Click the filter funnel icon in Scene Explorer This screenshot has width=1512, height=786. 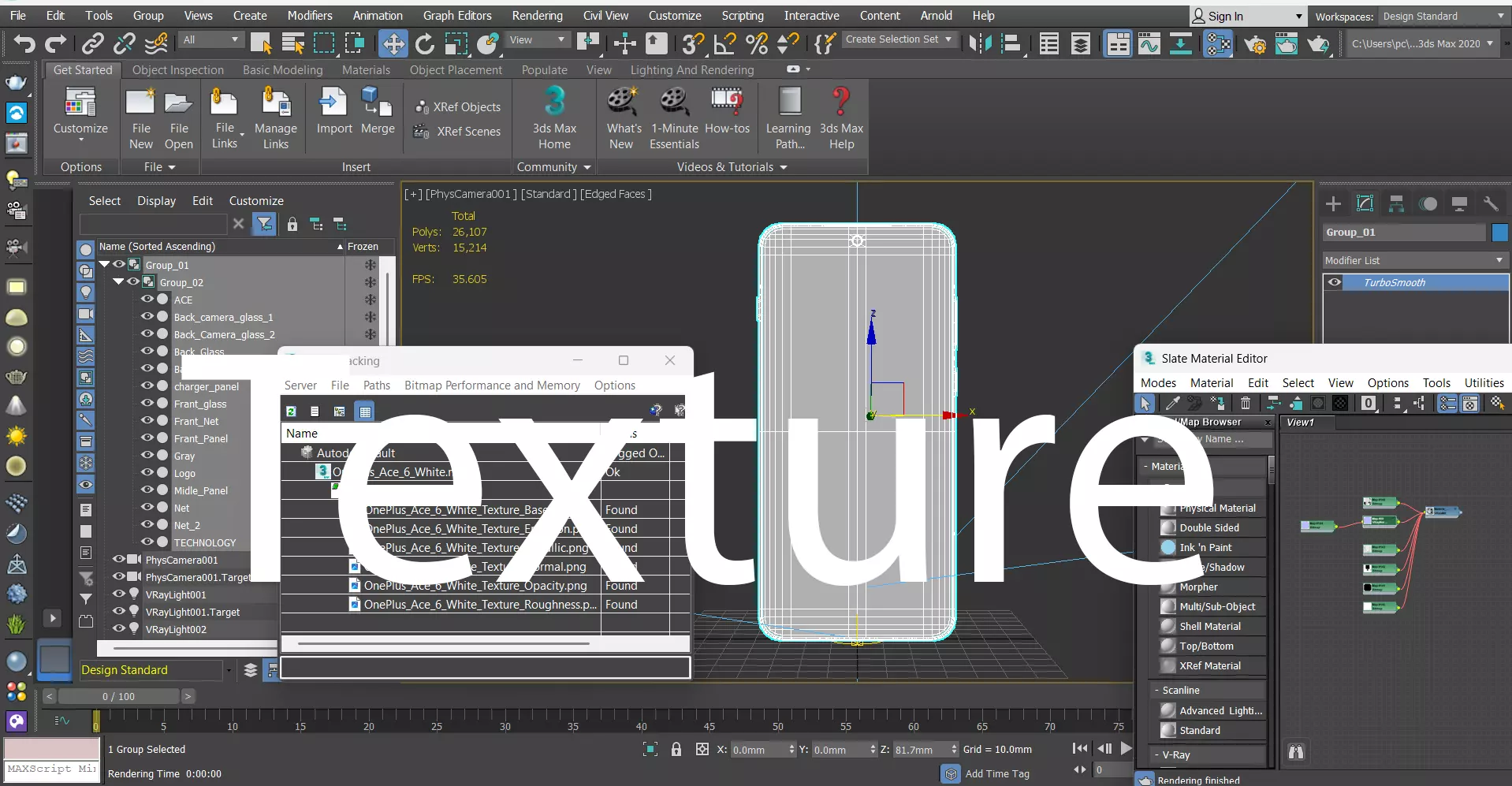click(x=265, y=225)
